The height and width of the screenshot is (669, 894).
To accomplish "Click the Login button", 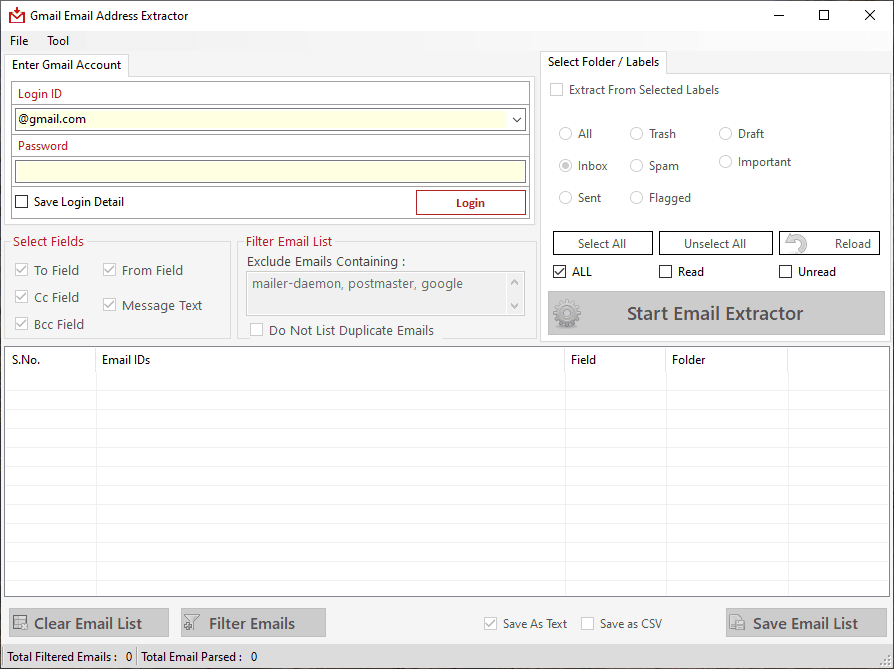I will point(470,202).
